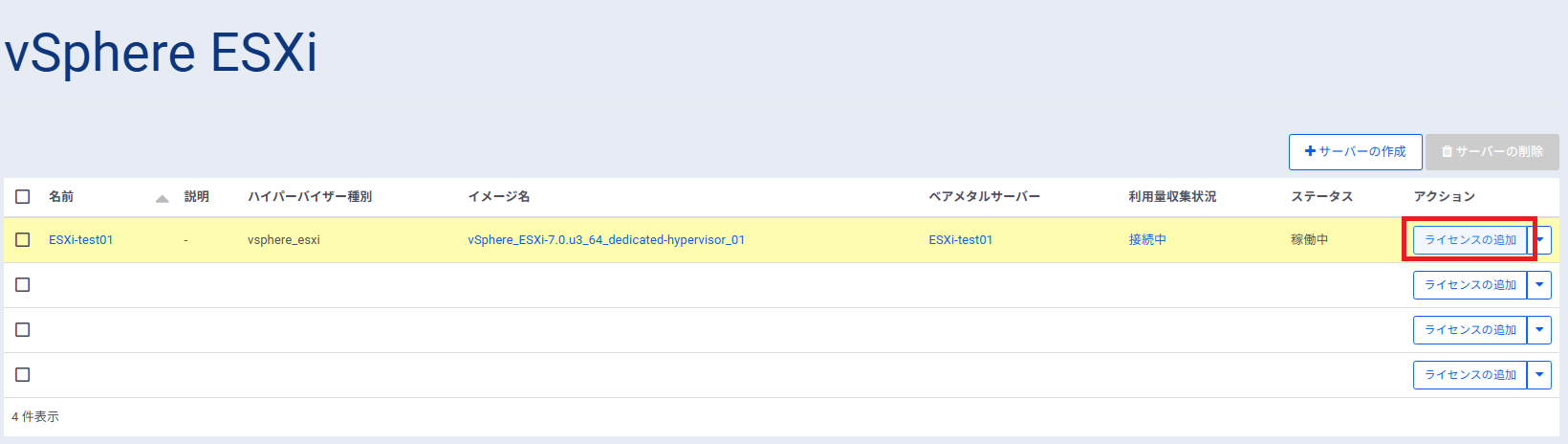This screenshot has width=1568, height=444.
Task: Open ESXi-test01 bare metal server link
Action: [x=961, y=240]
